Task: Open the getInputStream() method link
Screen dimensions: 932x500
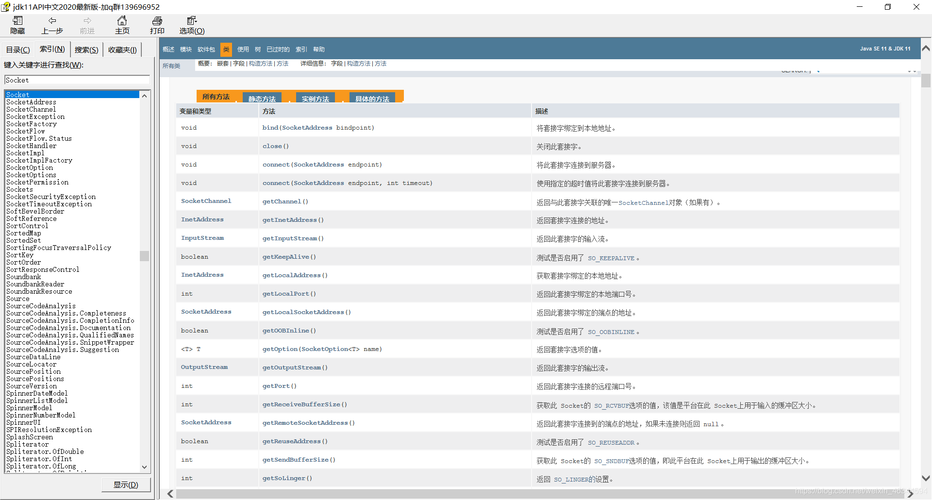Action: 293,238
